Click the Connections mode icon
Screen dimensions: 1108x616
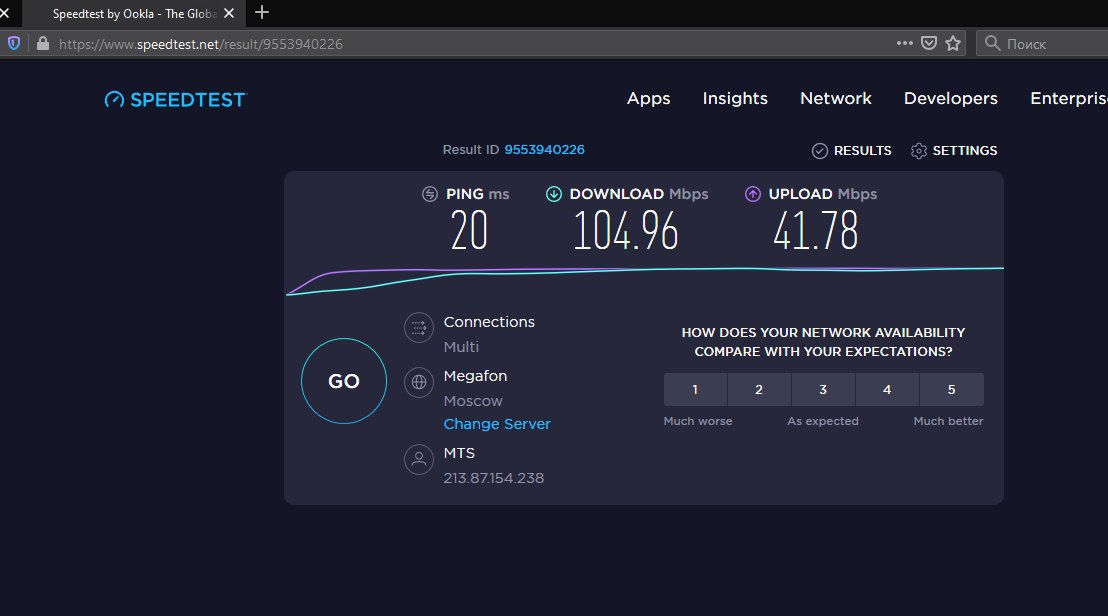tap(418, 328)
